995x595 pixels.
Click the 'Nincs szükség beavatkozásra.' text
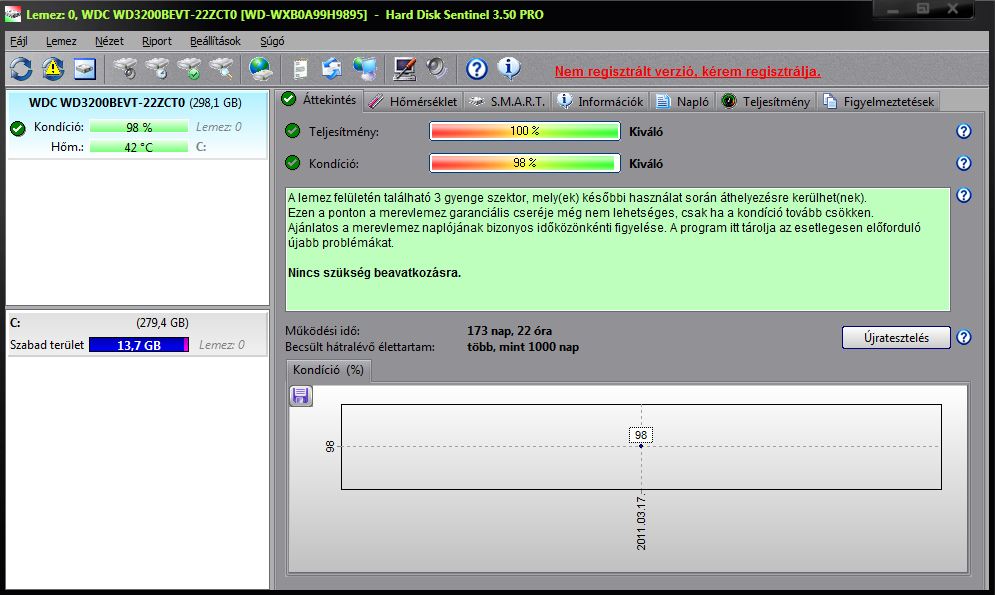(374, 273)
